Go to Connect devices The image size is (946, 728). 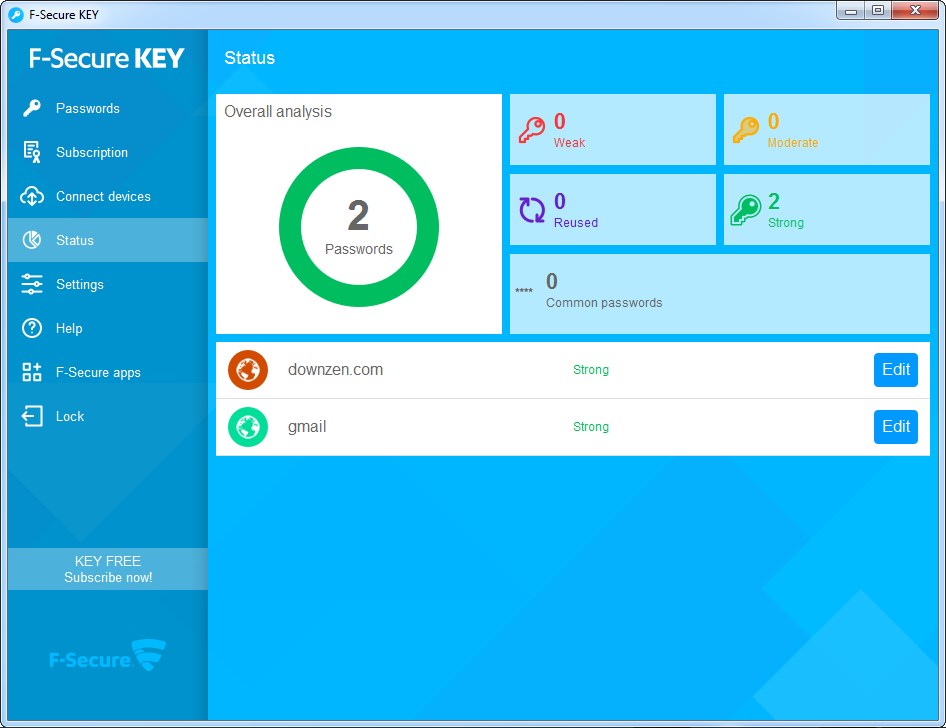coord(108,196)
